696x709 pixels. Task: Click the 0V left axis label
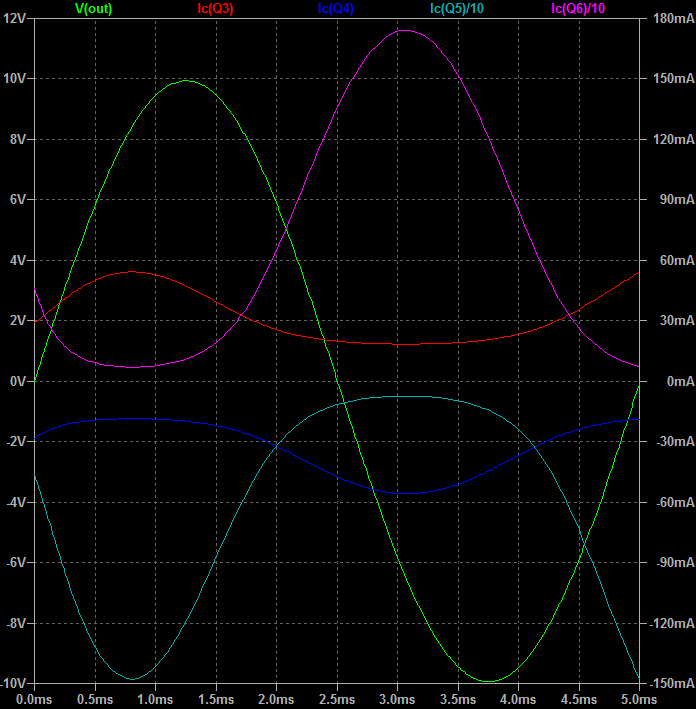click(x=18, y=382)
